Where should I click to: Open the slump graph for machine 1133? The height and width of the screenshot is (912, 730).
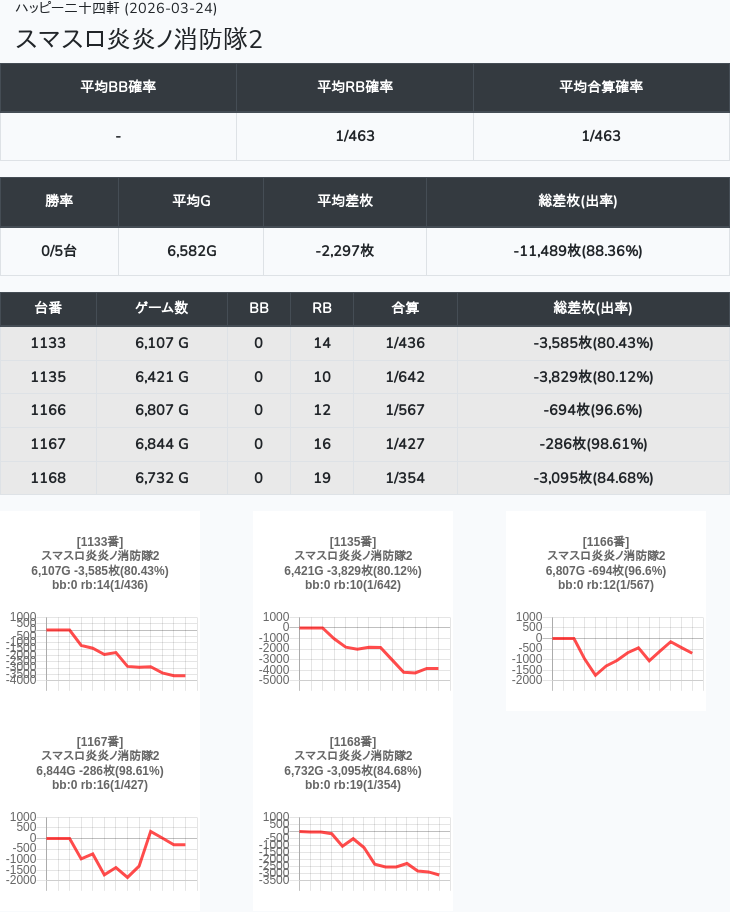100,648
